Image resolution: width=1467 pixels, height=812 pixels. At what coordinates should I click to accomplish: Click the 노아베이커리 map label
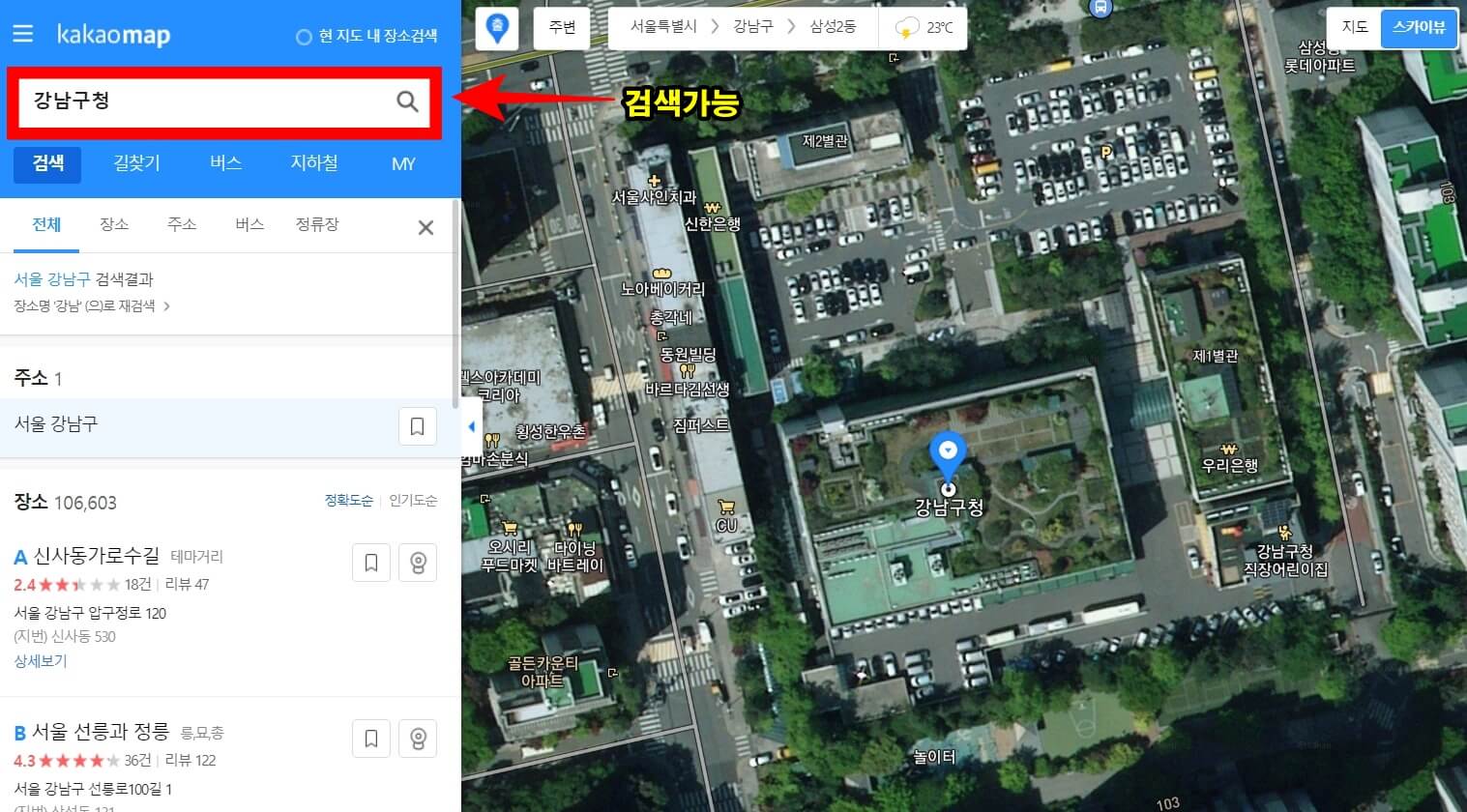(x=662, y=288)
